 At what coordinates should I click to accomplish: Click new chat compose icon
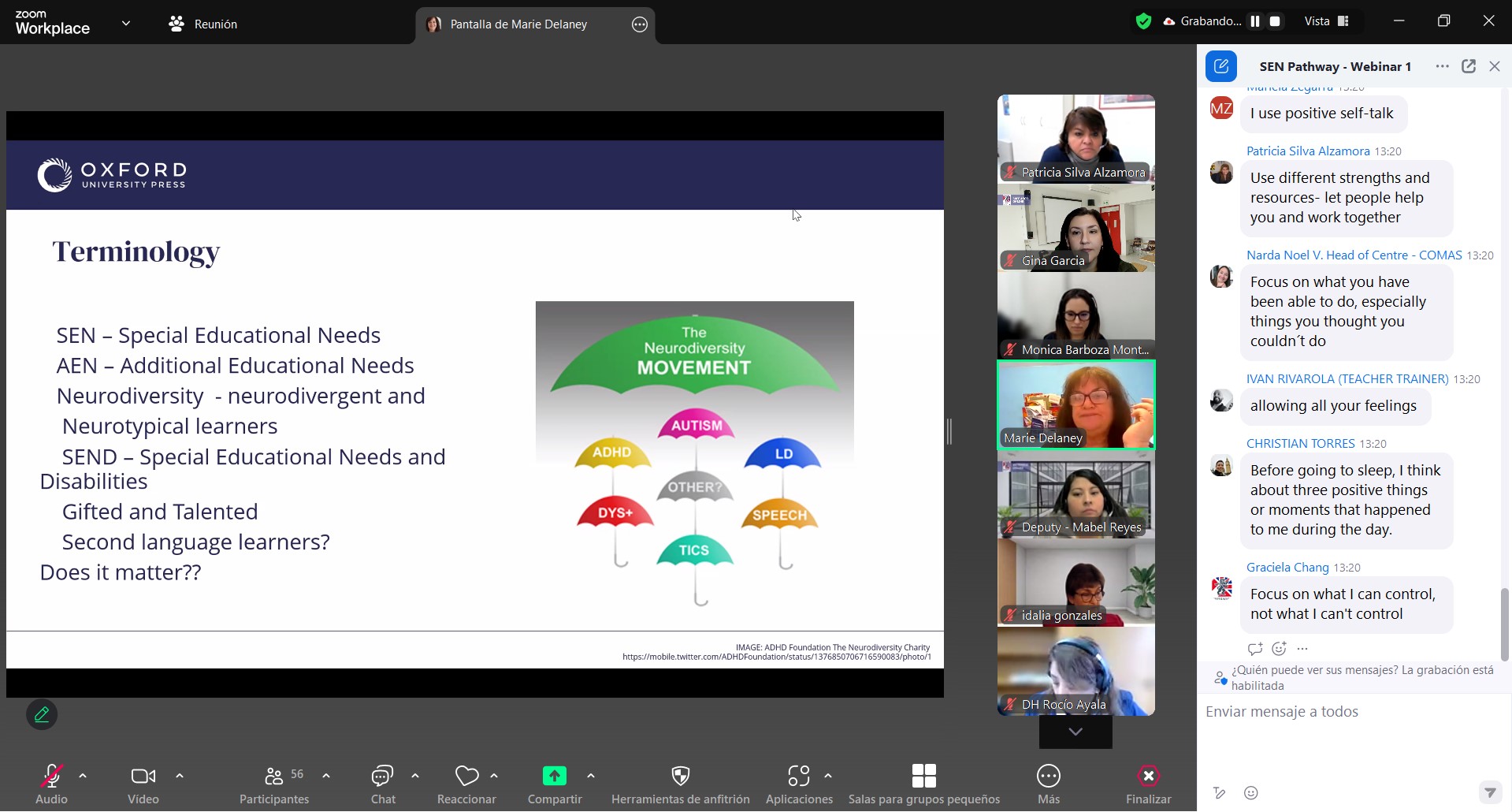click(1221, 66)
